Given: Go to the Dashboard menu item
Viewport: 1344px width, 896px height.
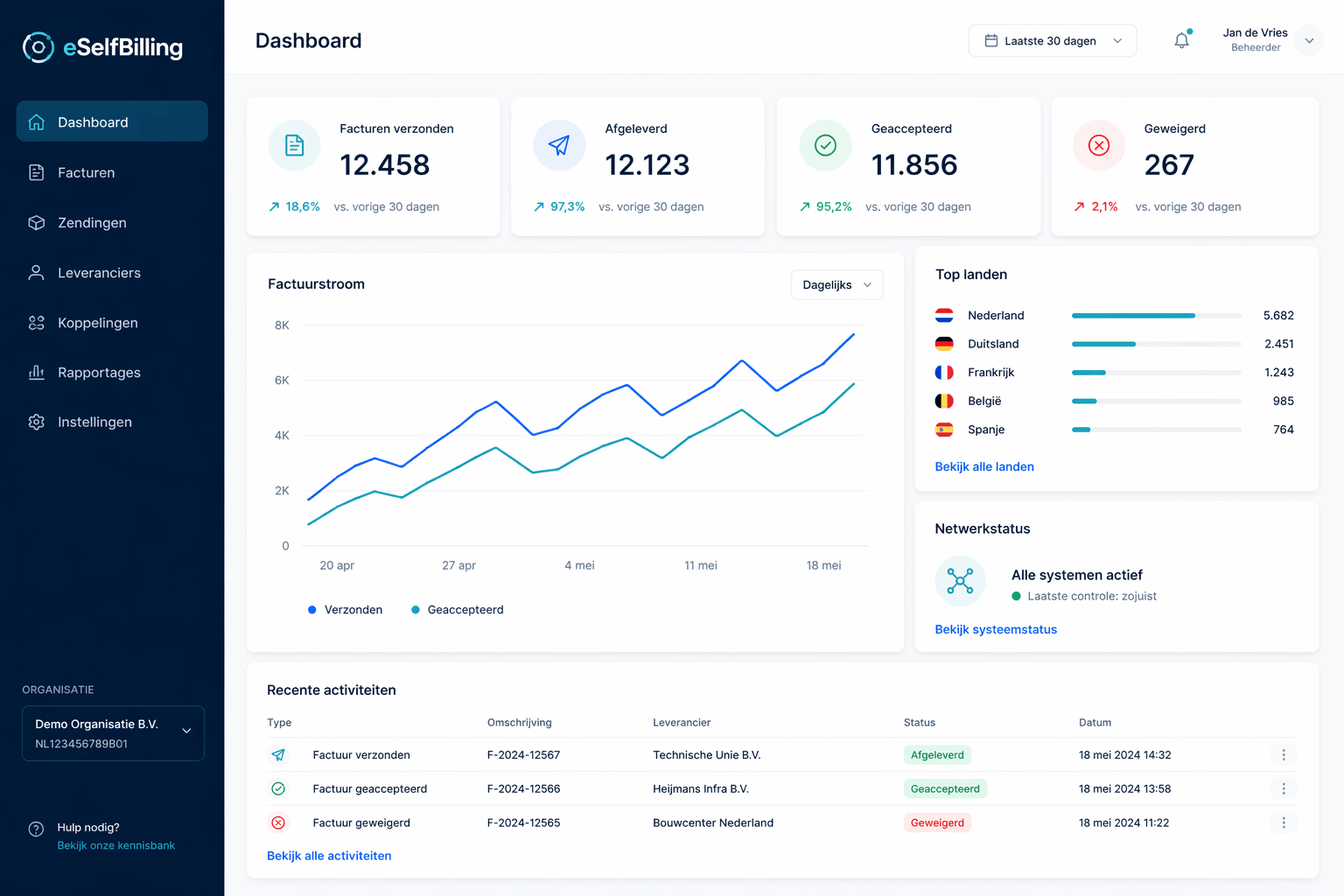Looking at the screenshot, I should coord(112,121).
